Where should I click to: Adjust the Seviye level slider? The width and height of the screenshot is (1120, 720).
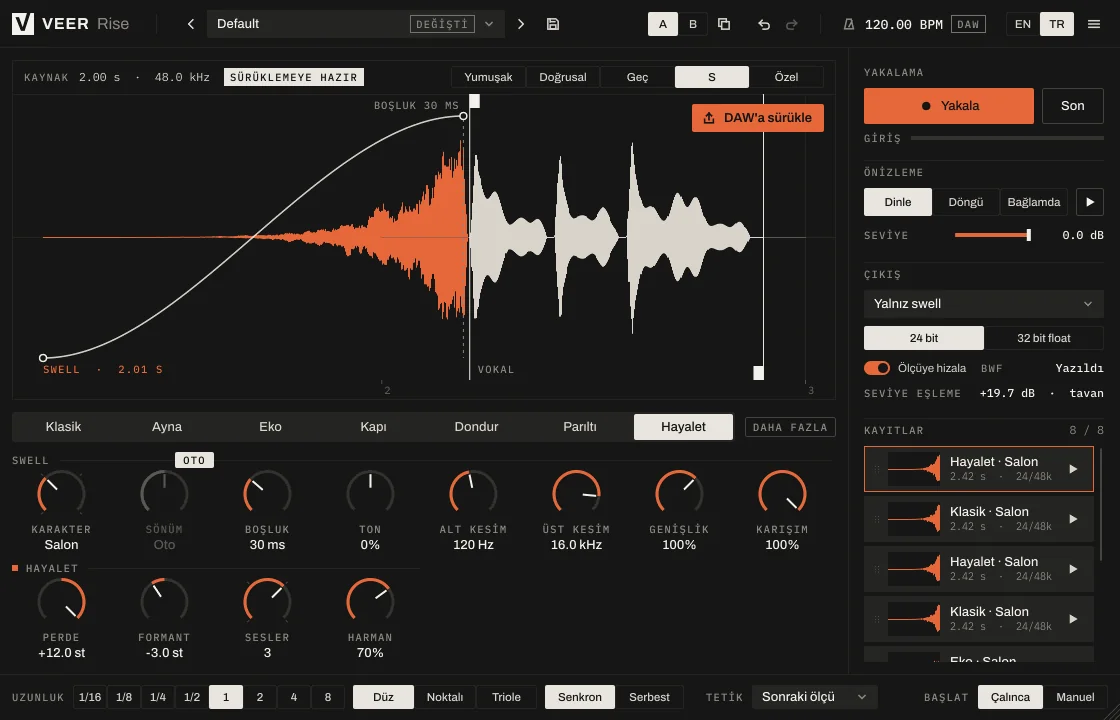992,235
